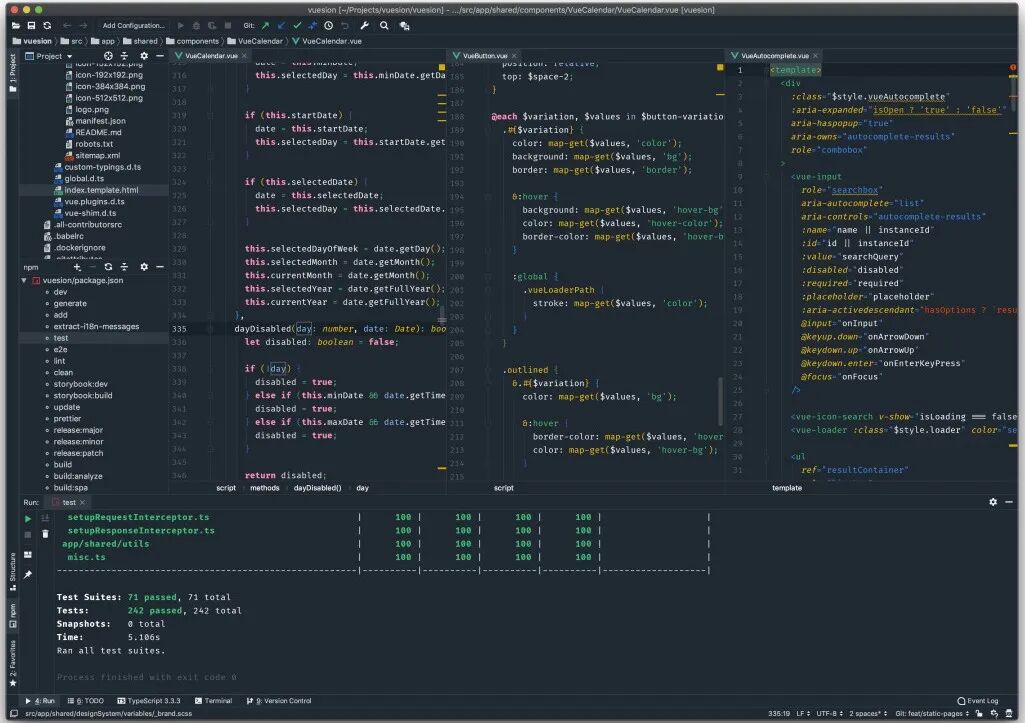Close the test tab in Run panel
1025x723 pixels.
coord(82,503)
